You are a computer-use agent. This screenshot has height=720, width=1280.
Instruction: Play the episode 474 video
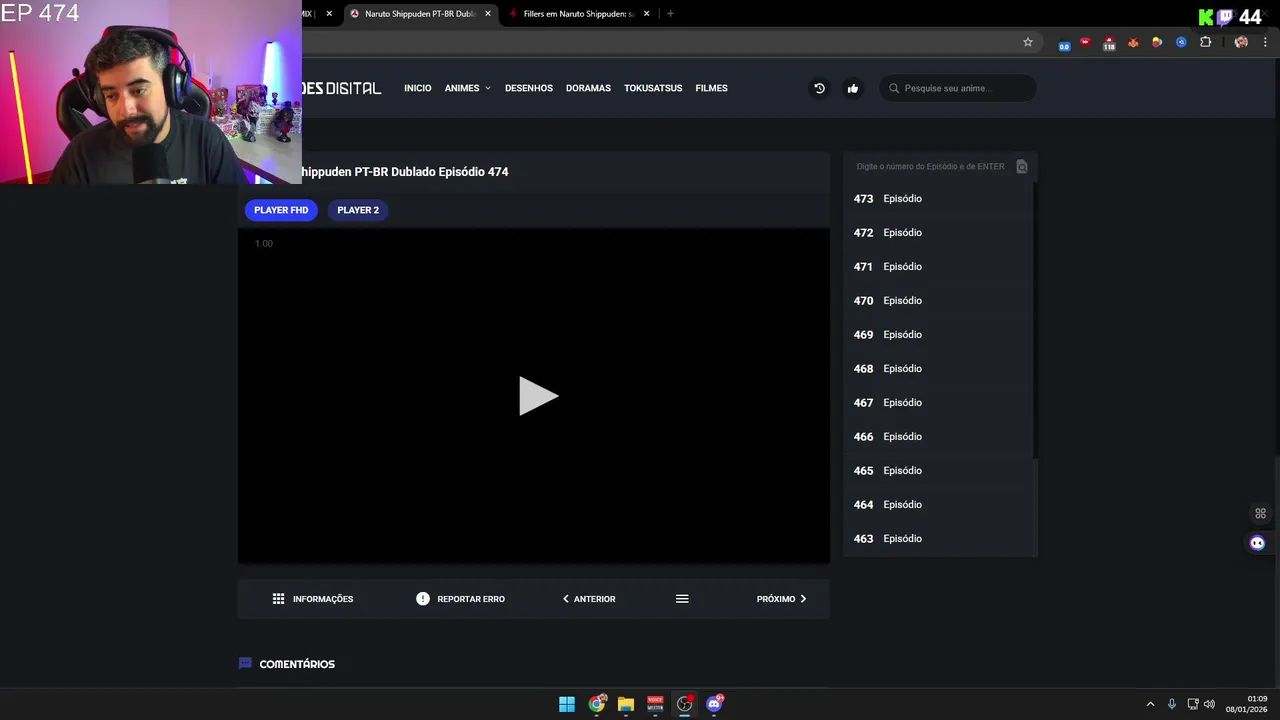[x=538, y=396]
